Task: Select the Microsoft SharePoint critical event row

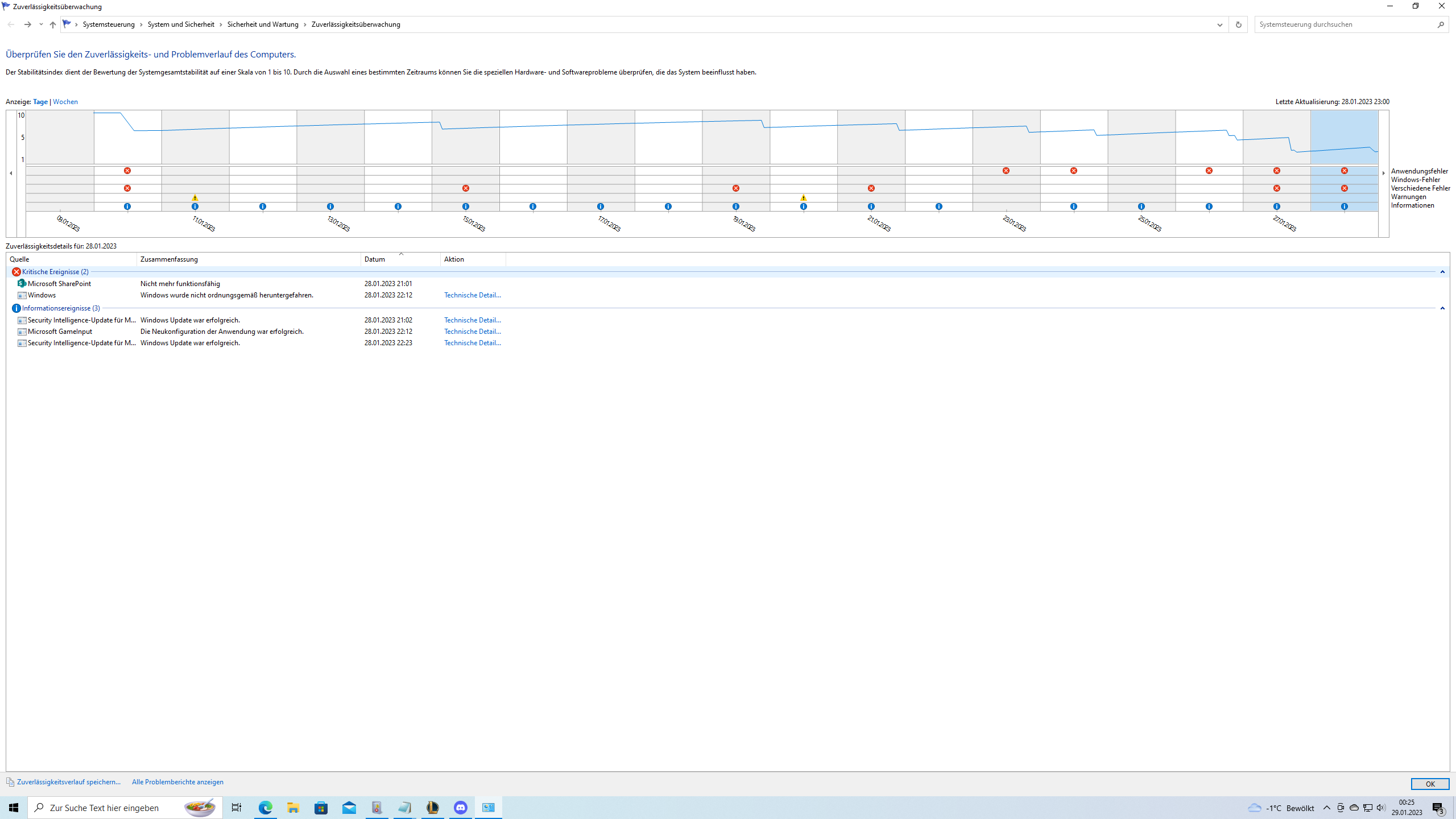Action: [x=728, y=284]
